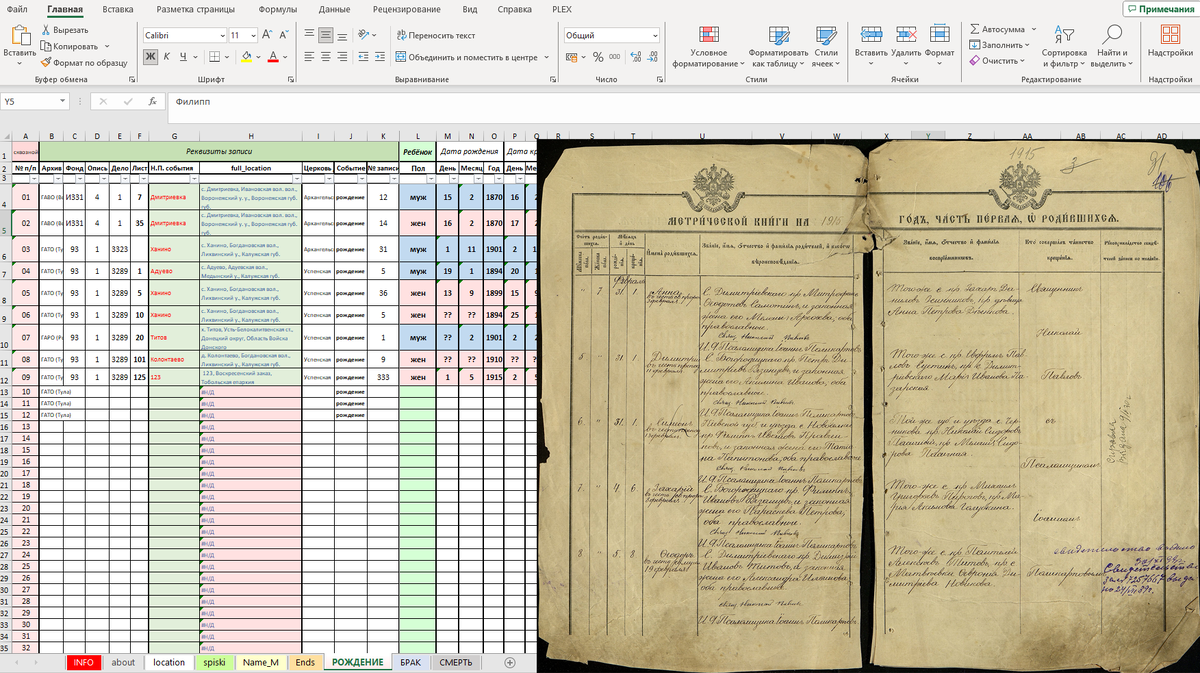Increase font size with large A
This screenshot has width=1200, height=673.
pyautogui.click(x=266, y=34)
